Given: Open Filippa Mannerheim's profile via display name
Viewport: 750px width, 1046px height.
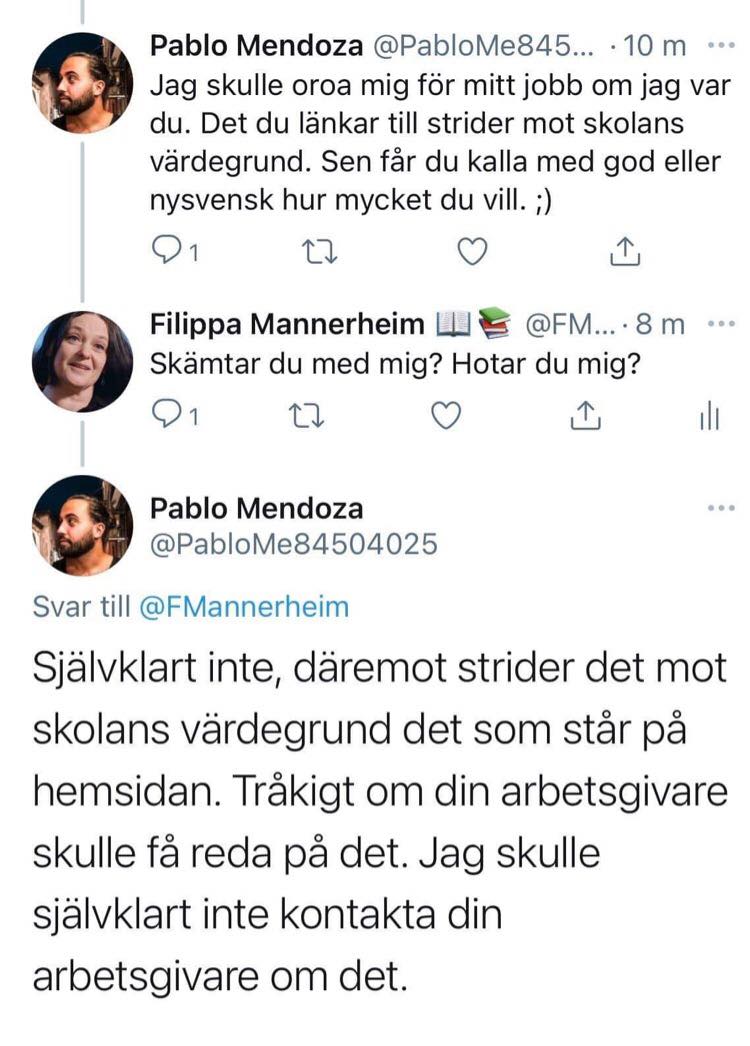Looking at the screenshot, I should 289,324.
